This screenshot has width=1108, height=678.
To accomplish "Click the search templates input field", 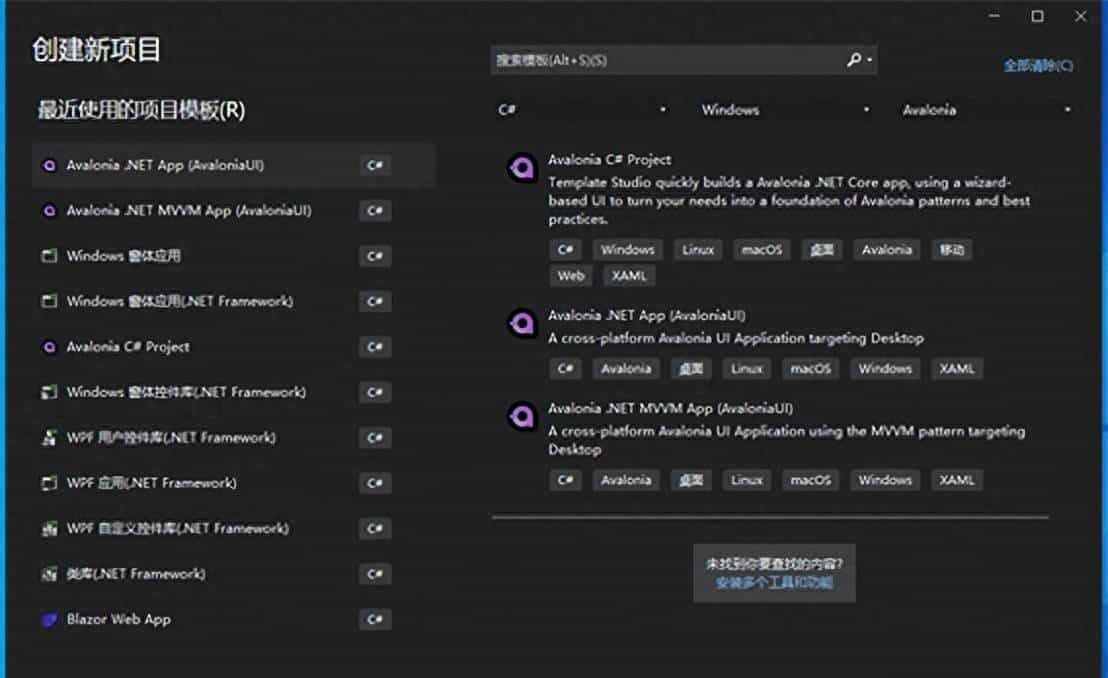I will coord(665,60).
